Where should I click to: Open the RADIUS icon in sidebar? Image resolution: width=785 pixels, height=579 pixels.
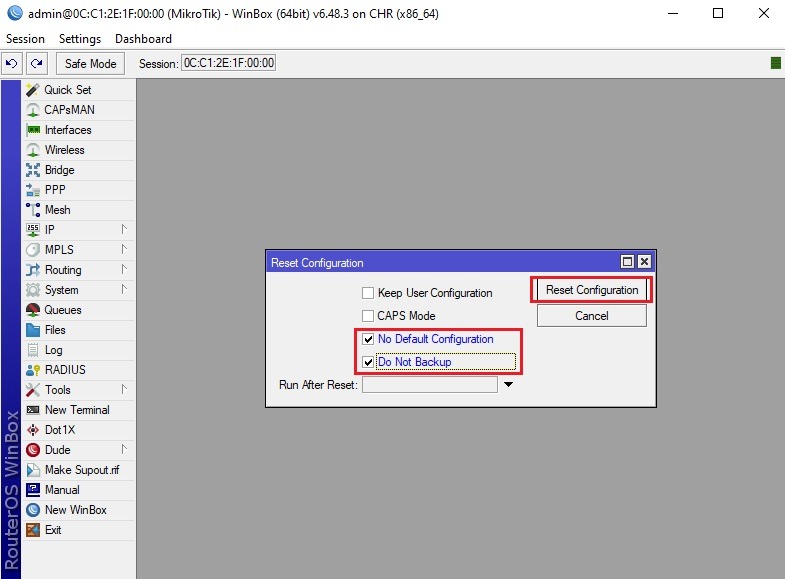tap(33, 370)
